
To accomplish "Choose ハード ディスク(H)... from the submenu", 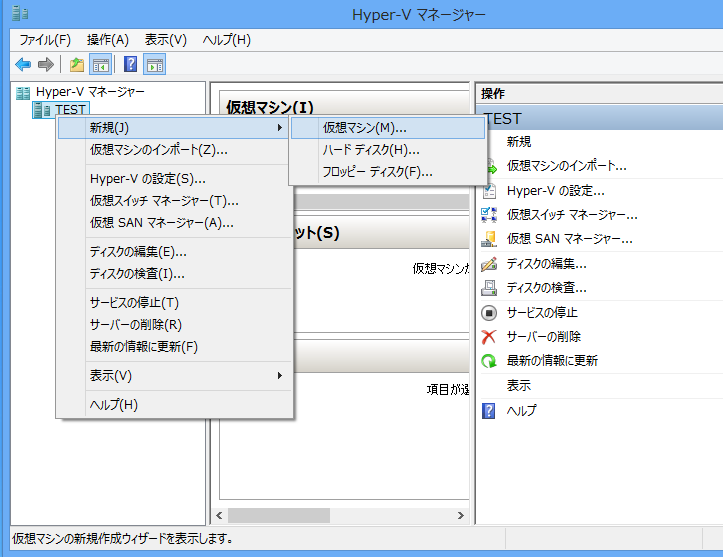I will tap(388, 150).
